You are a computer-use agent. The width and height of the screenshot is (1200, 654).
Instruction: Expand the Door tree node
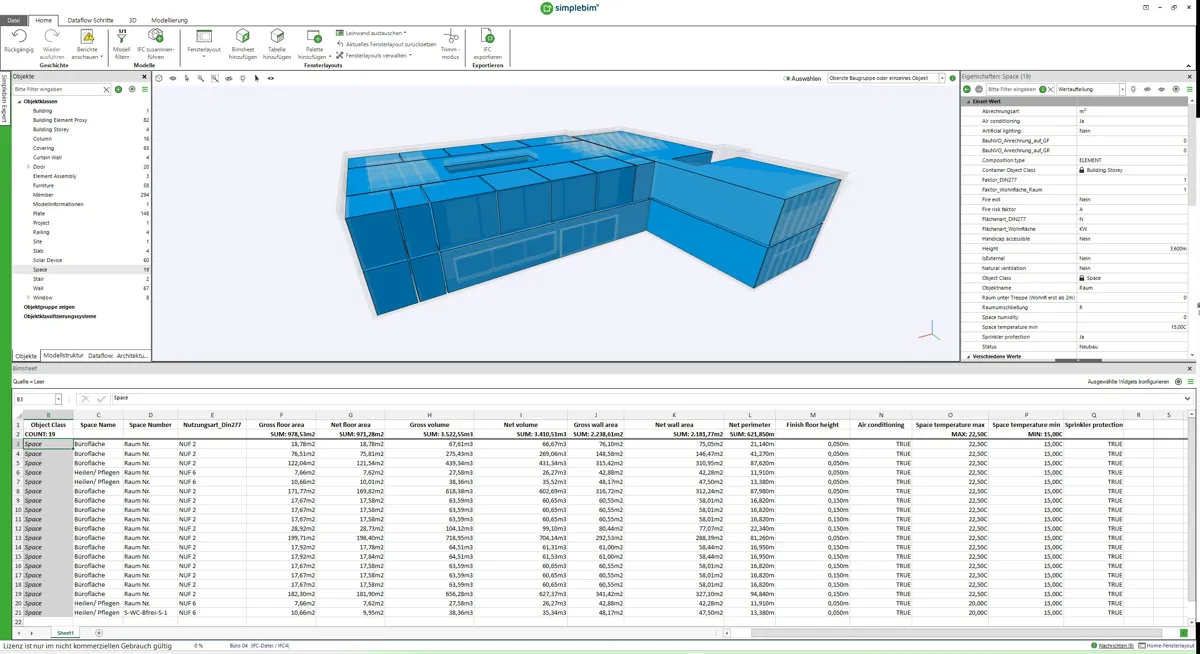[28, 167]
